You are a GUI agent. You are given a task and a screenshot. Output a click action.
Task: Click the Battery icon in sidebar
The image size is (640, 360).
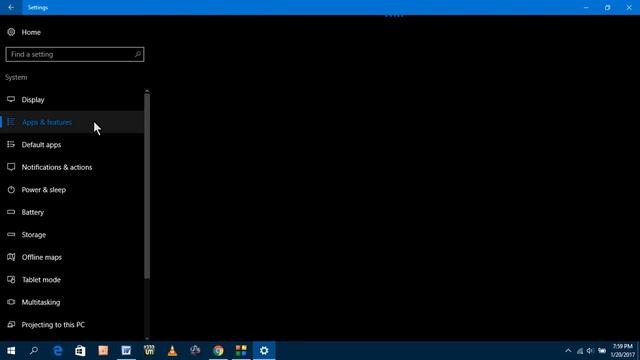(11, 212)
